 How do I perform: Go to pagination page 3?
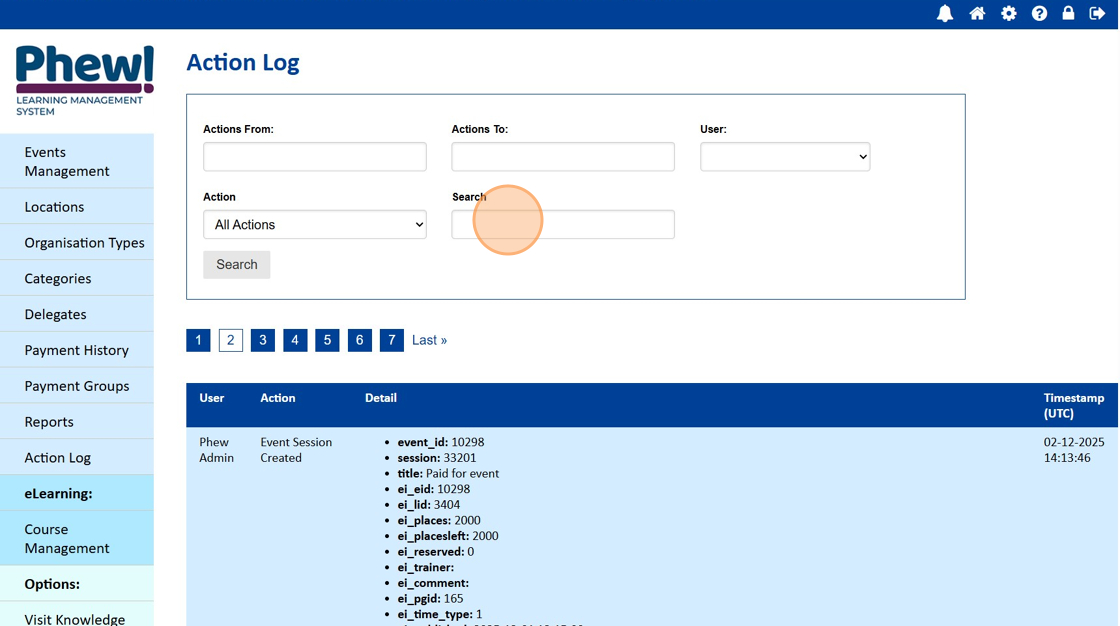tap(263, 340)
